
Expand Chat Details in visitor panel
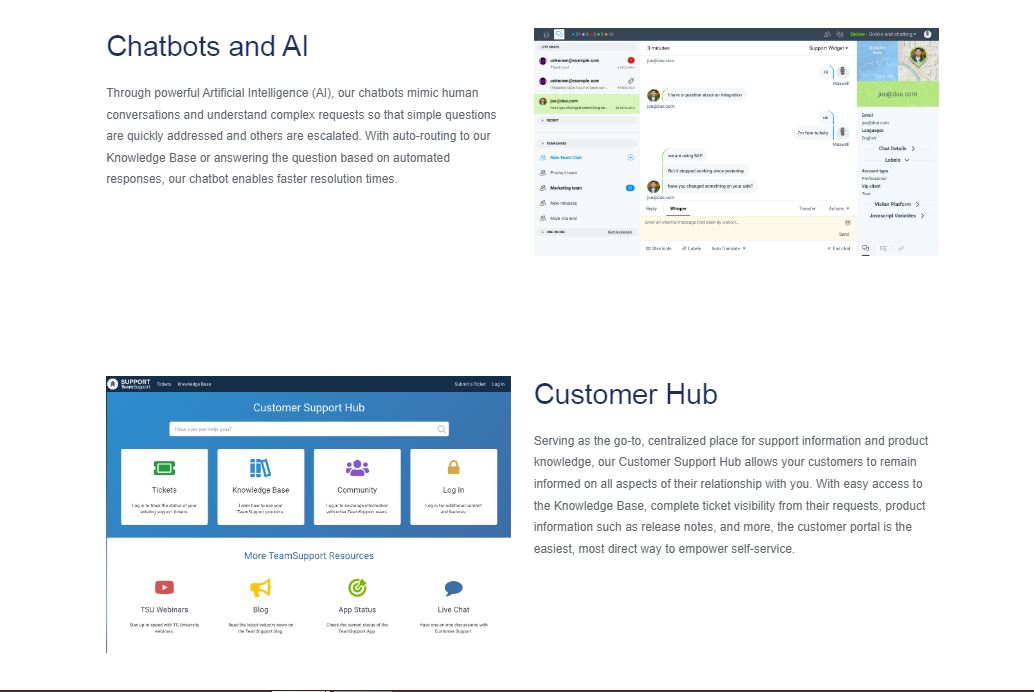(896, 148)
